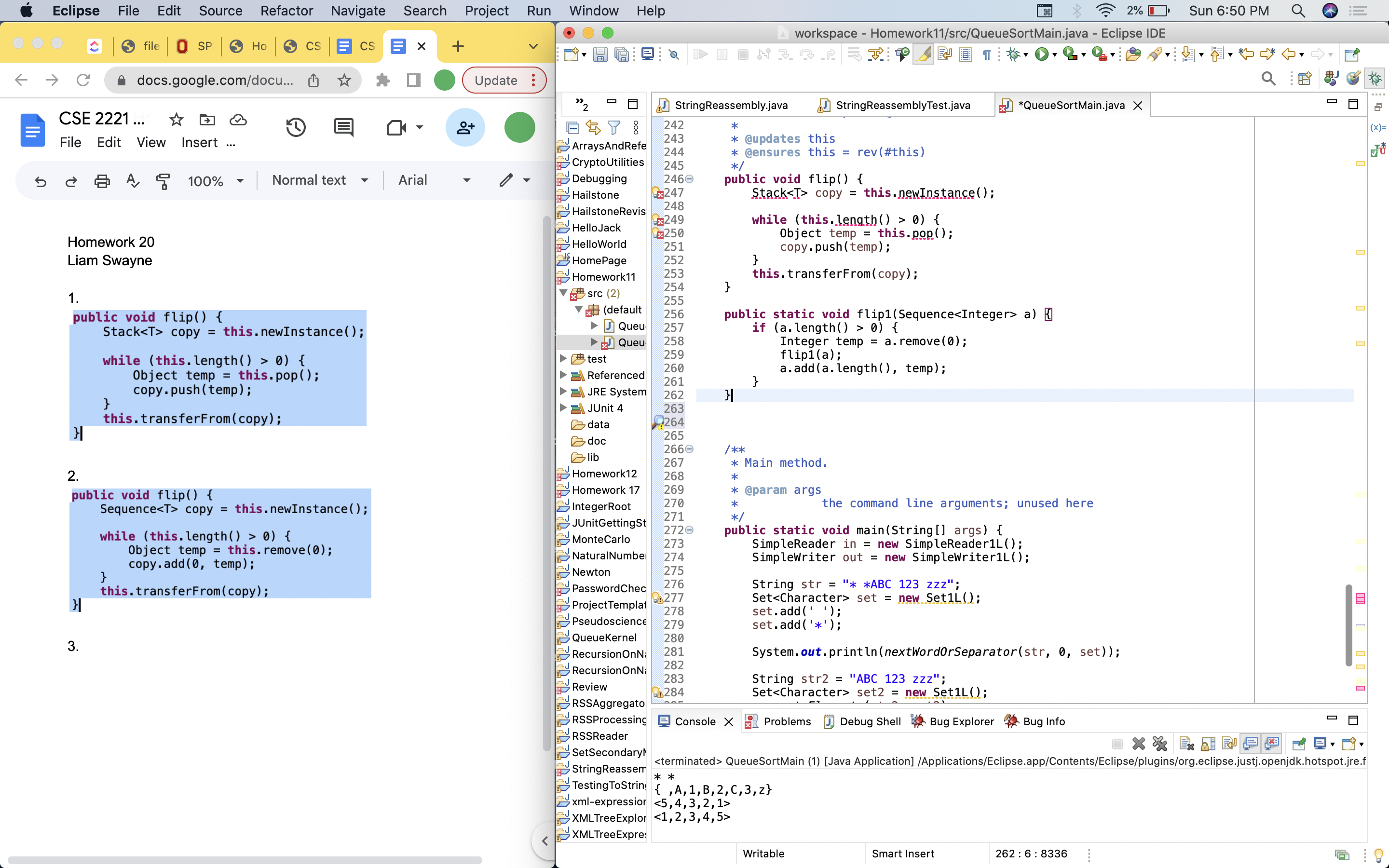The width and height of the screenshot is (1389, 868).
Task: Click the Debug bug icon in toolbar
Action: (1013, 54)
